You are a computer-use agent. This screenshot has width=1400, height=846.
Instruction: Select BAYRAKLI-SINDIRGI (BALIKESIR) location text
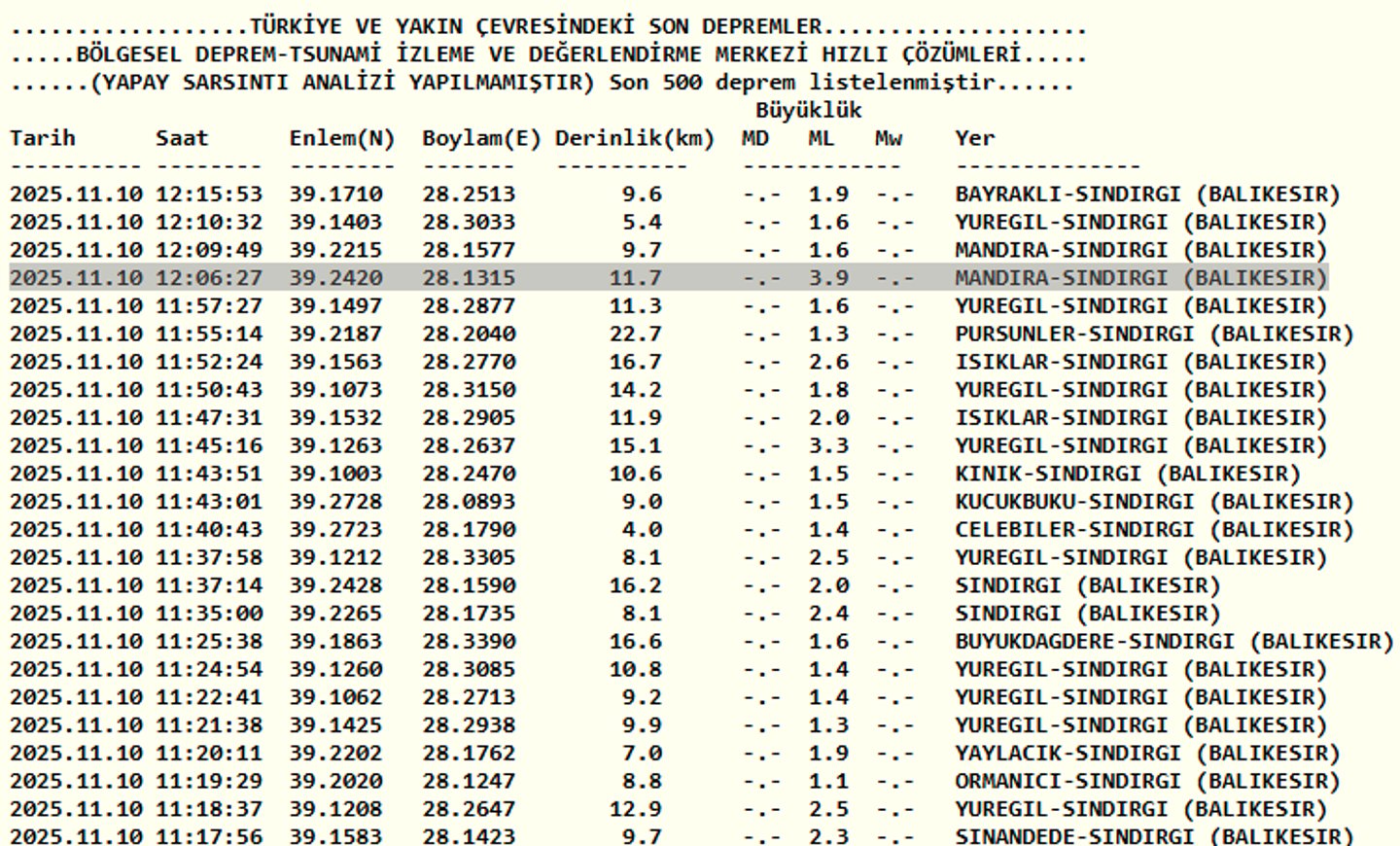(x=1147, y=194)
